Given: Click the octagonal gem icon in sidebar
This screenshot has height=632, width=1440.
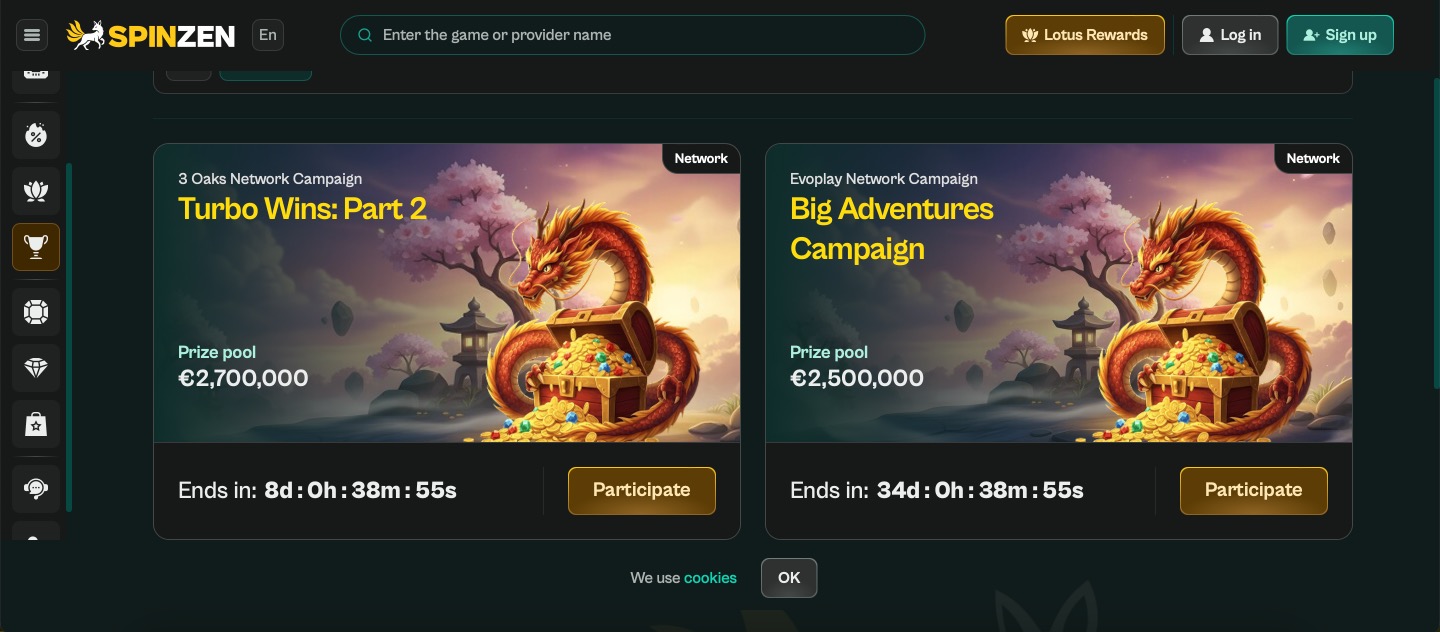Looking at the screenshot, I should point(36,312).
